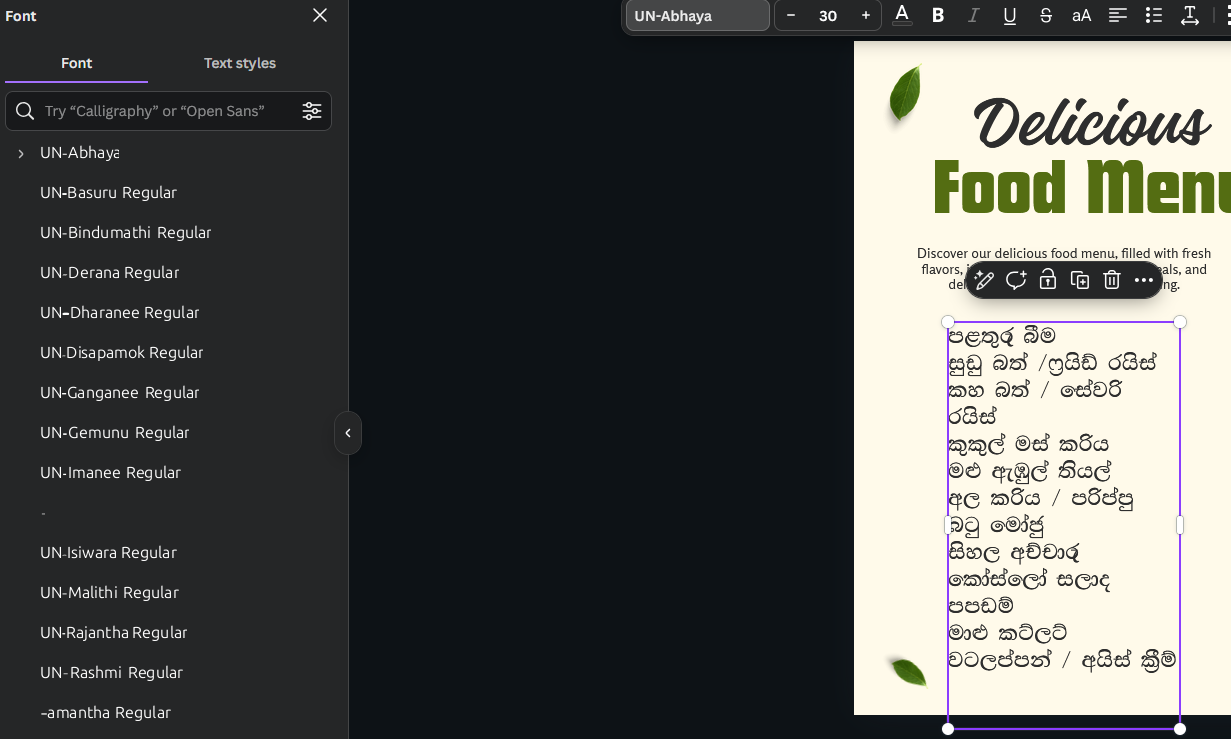This screenshot has height=739, width=1231.
Task: Grab the text box bottom-left handle
Action: (x=948, y=728)
